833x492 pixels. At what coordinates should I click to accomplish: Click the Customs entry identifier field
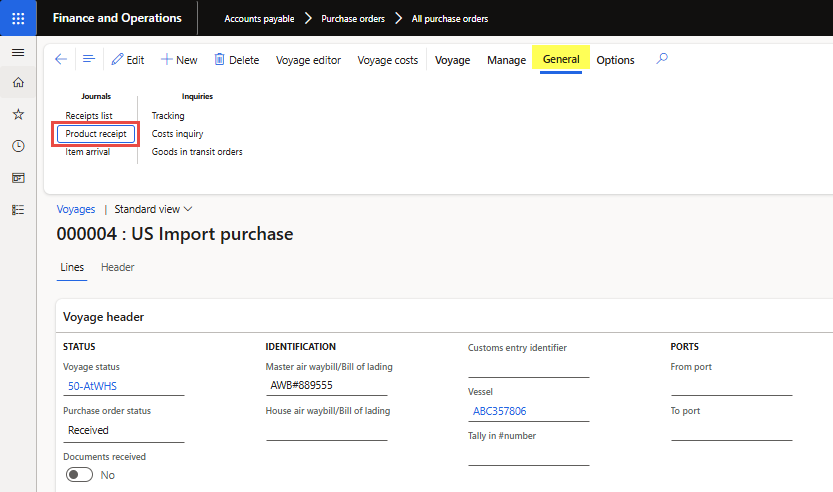click(x=528, y=367)
